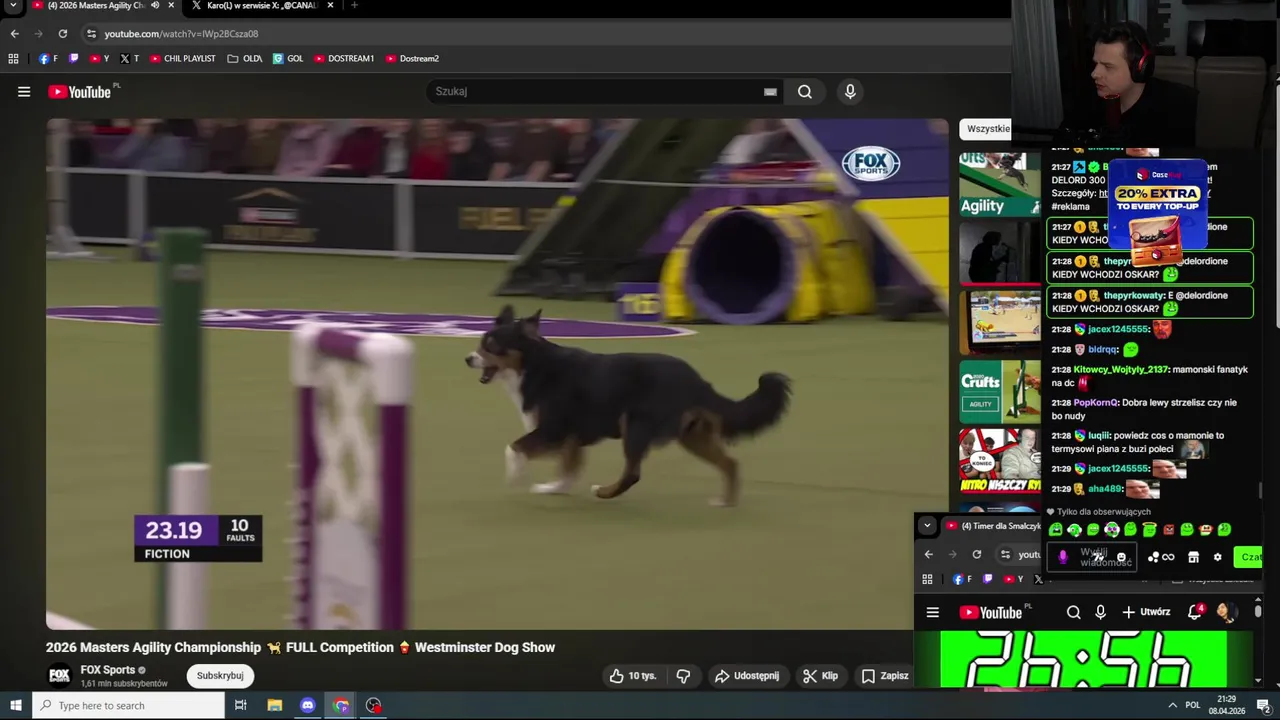Open the Crufts agility recommended thumbnail
This screenshot has width=1280, height=720.
coord(1000,391)
